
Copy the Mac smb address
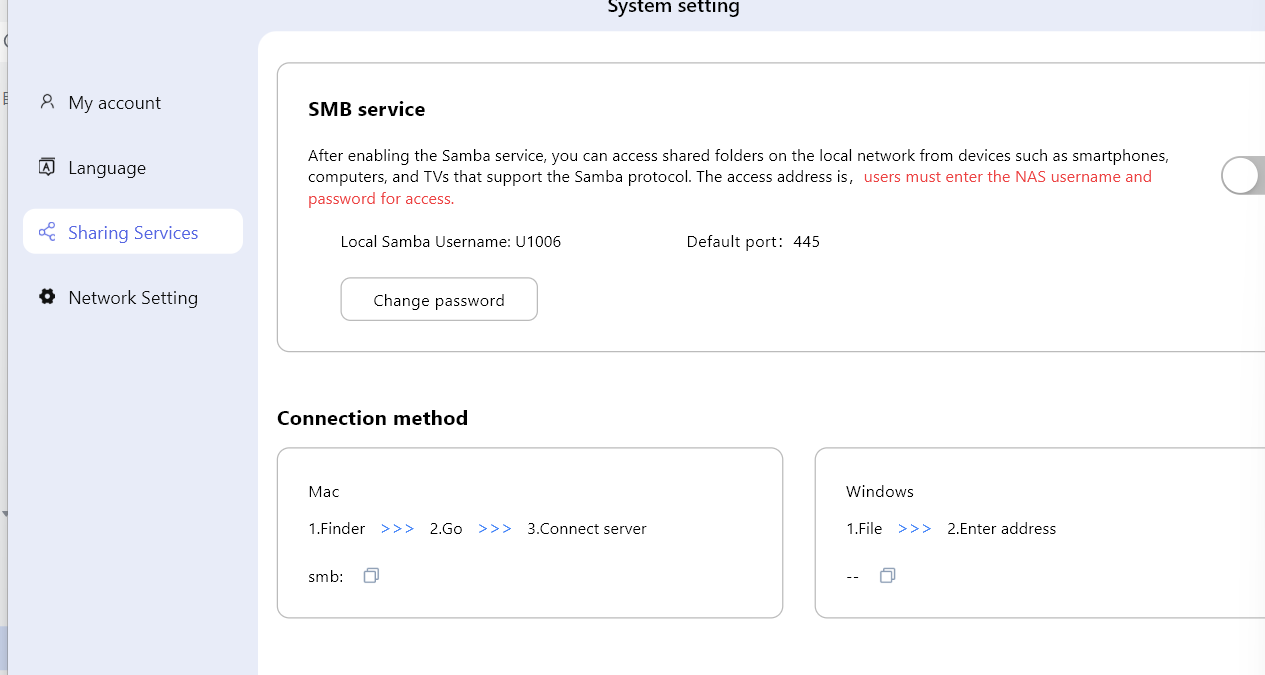point(371,576)
